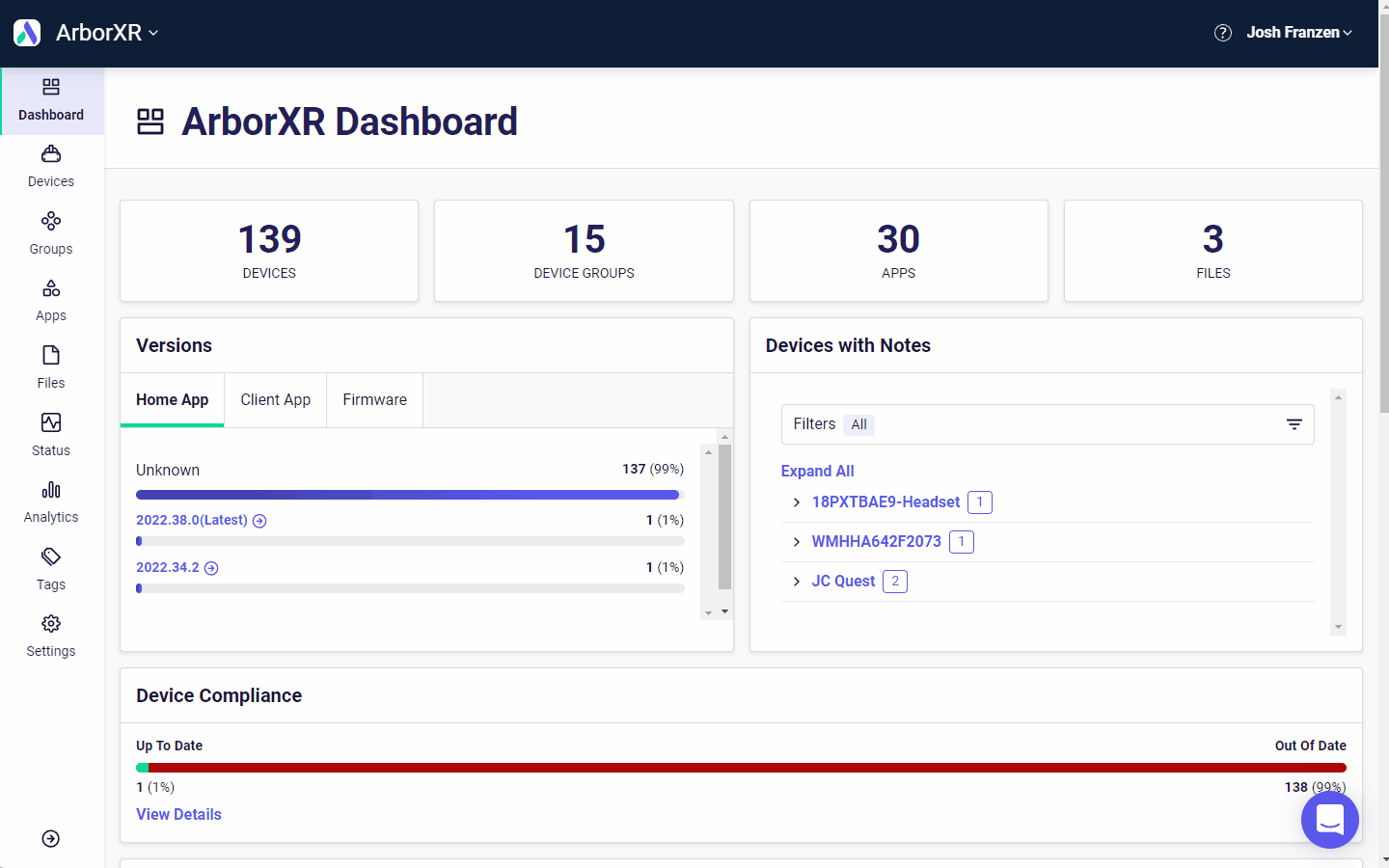
Task: Click the 2022.34.2 version progress bar
Action: click(410, 588)
